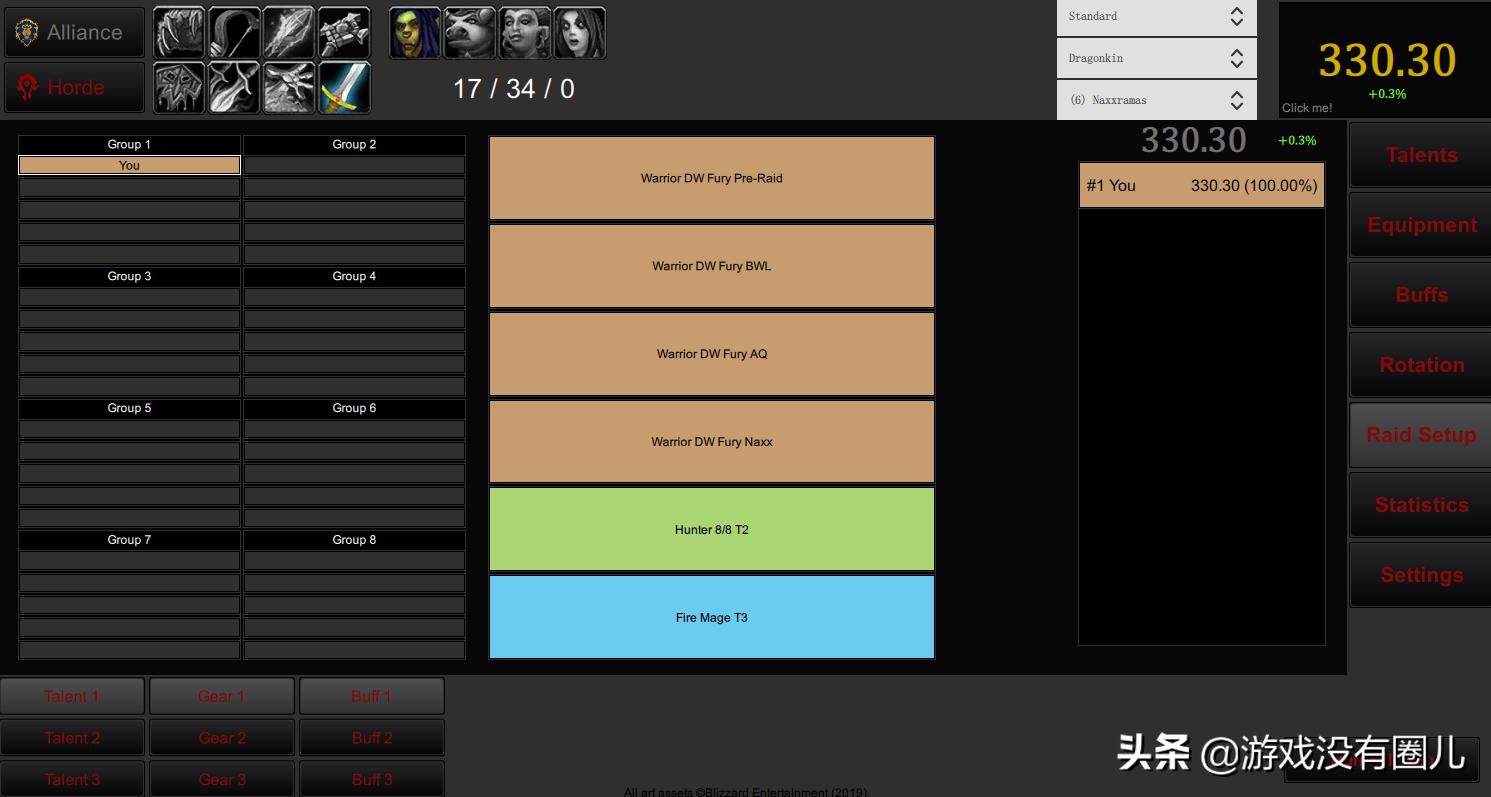Click the "Group 1" header
1491x797 pixels.
coord(130,144)
